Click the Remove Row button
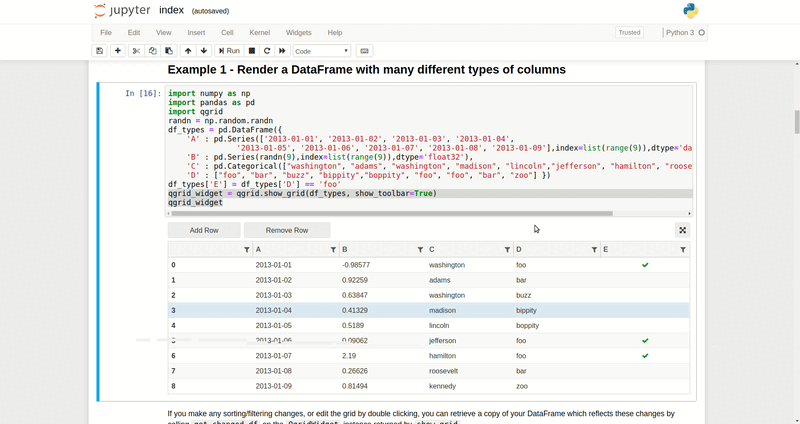The width and height of the screenshot is (800, 424). 287,230
